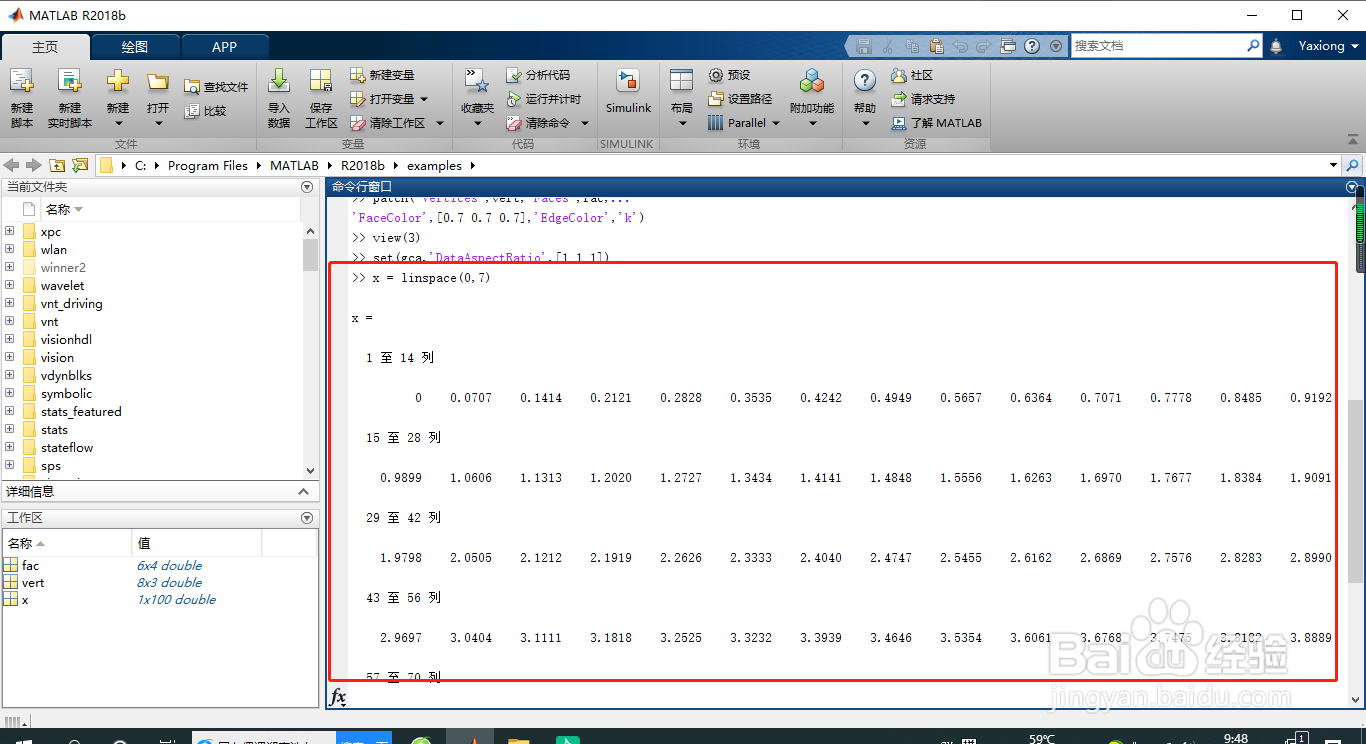Viewport: 1366px width, 744px height.
Task: Click the fx function browser icon
Action: coord(338,696)
